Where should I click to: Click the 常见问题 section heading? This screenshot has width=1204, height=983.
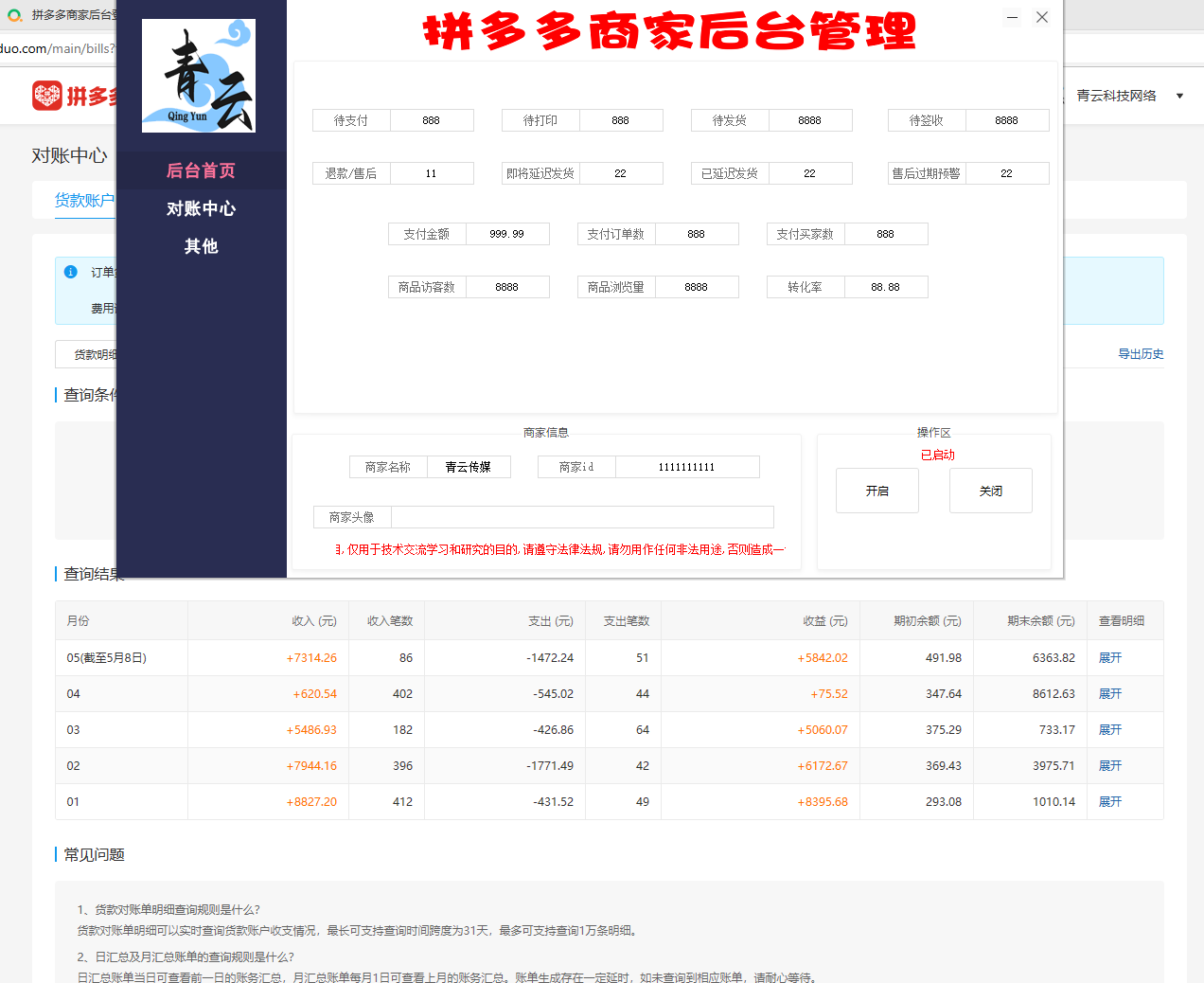tap(94, 854)
